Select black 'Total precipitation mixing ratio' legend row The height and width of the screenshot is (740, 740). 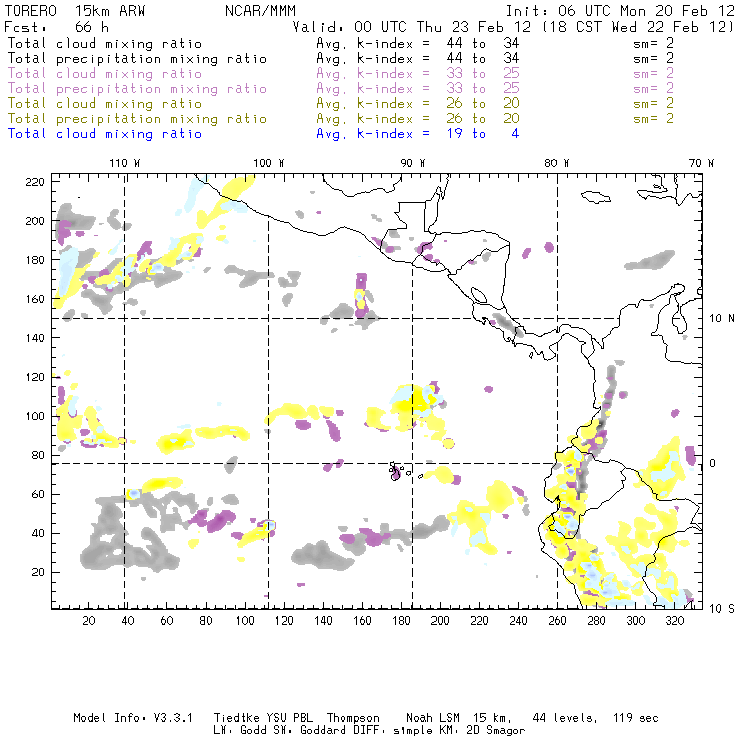point(340,59)
